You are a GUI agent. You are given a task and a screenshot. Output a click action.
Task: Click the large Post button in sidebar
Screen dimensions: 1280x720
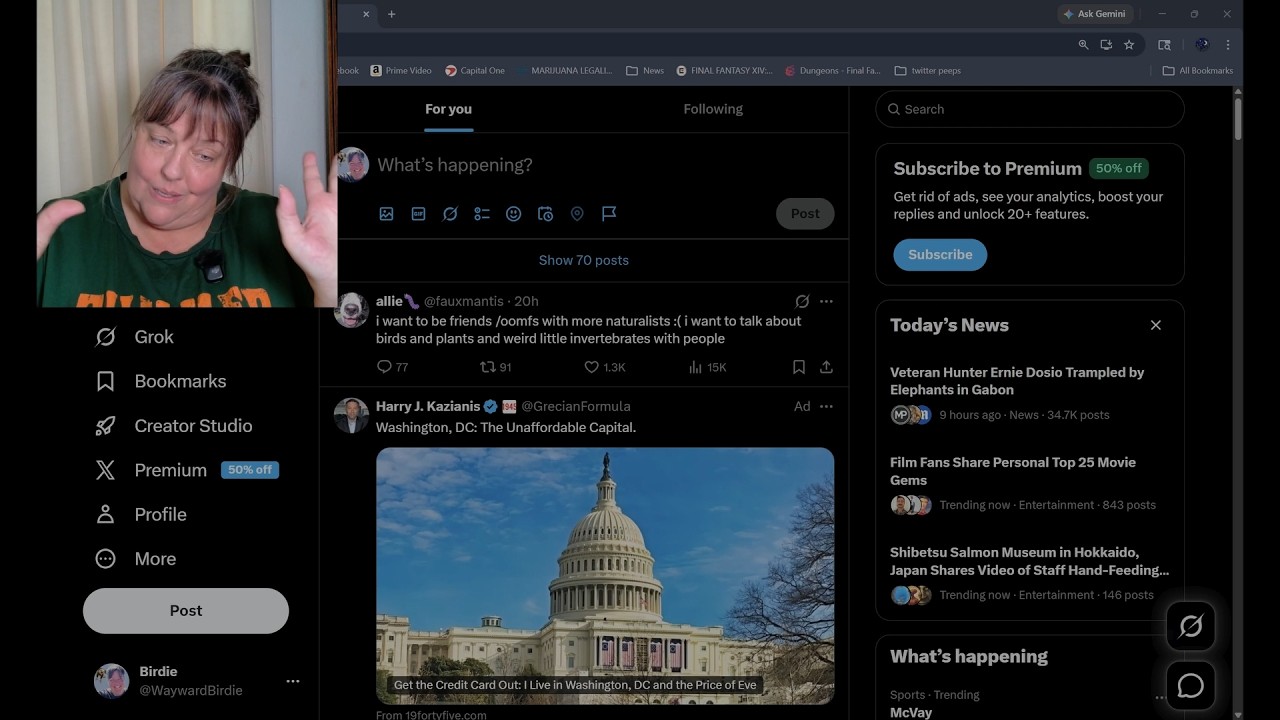[x=186, y=611]
